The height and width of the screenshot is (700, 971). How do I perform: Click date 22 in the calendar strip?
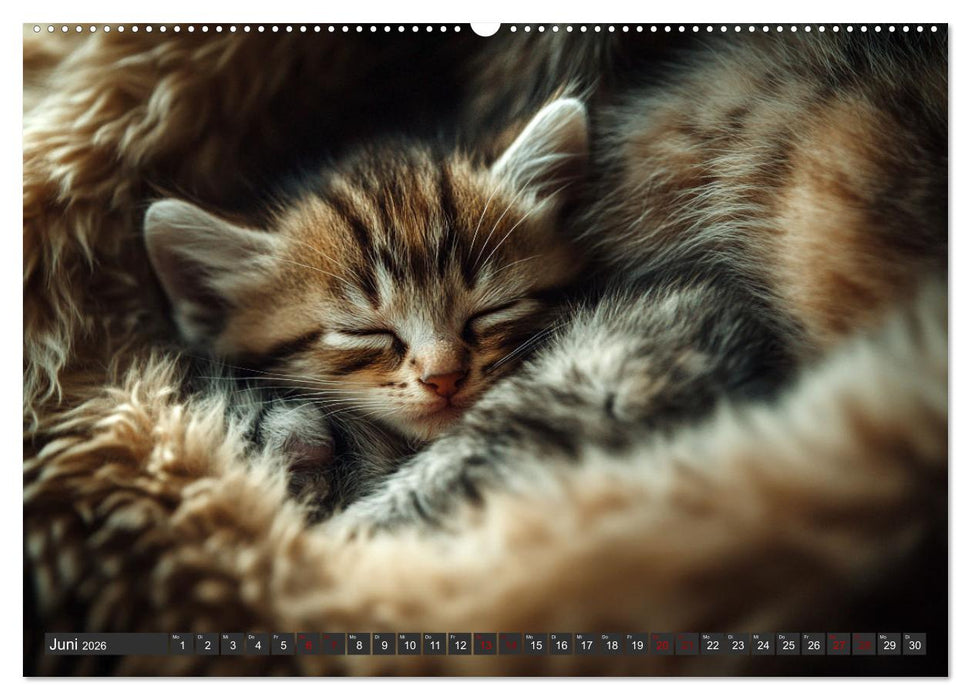tap(712, 645)
